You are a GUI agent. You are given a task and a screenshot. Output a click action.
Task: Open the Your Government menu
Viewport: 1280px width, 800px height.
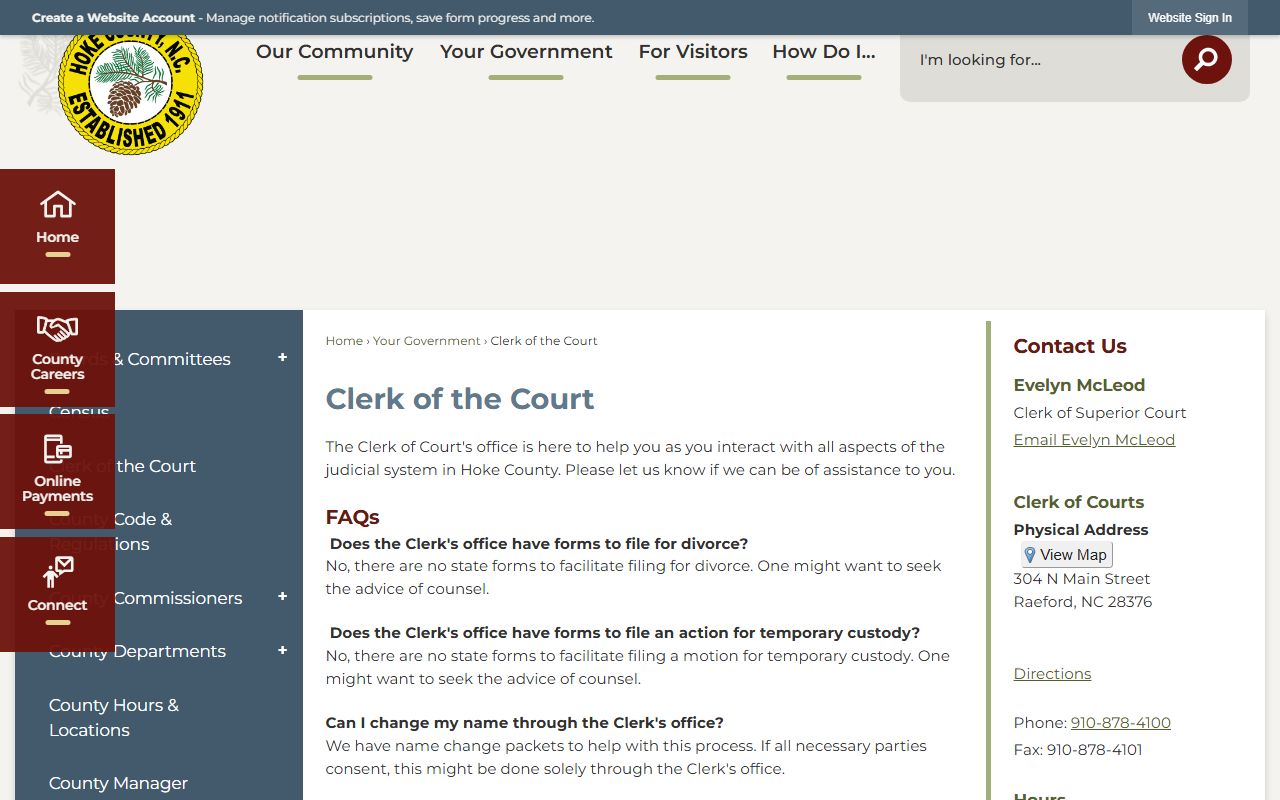click(526, 52)
